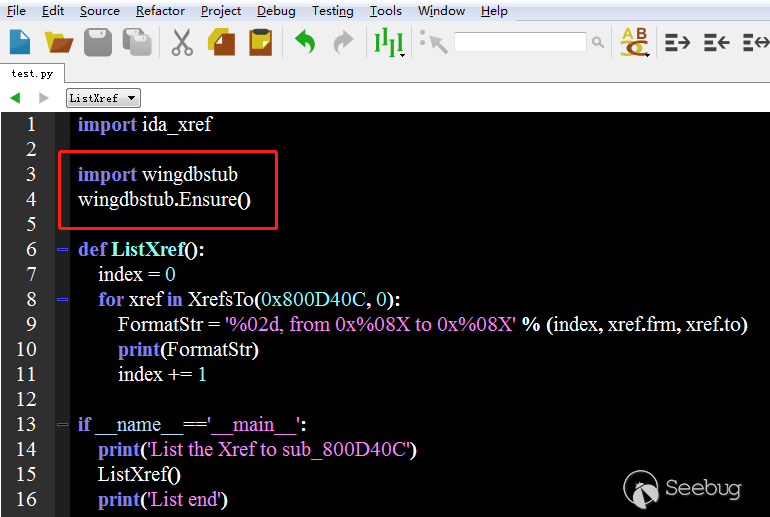Click the Save All icon
The image size is (770, 517).
(x=136, y=42)
